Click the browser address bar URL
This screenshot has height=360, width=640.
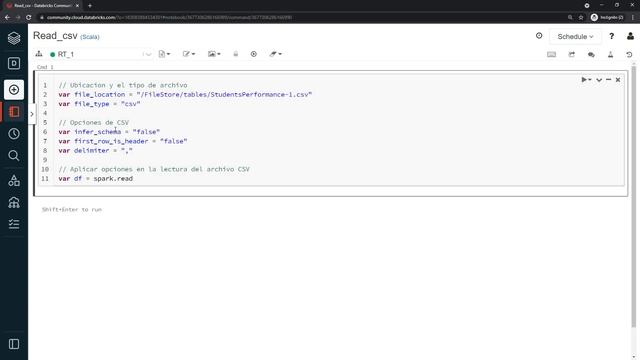click(x=169, y=18)
